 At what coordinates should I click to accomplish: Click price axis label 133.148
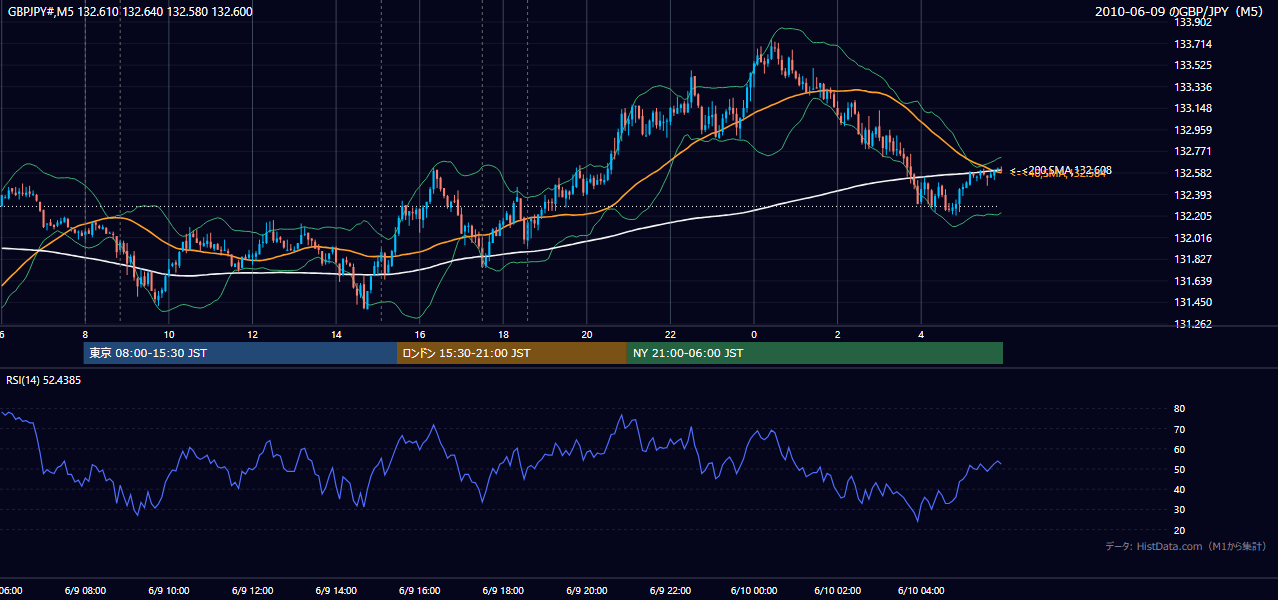[1192, 108]
